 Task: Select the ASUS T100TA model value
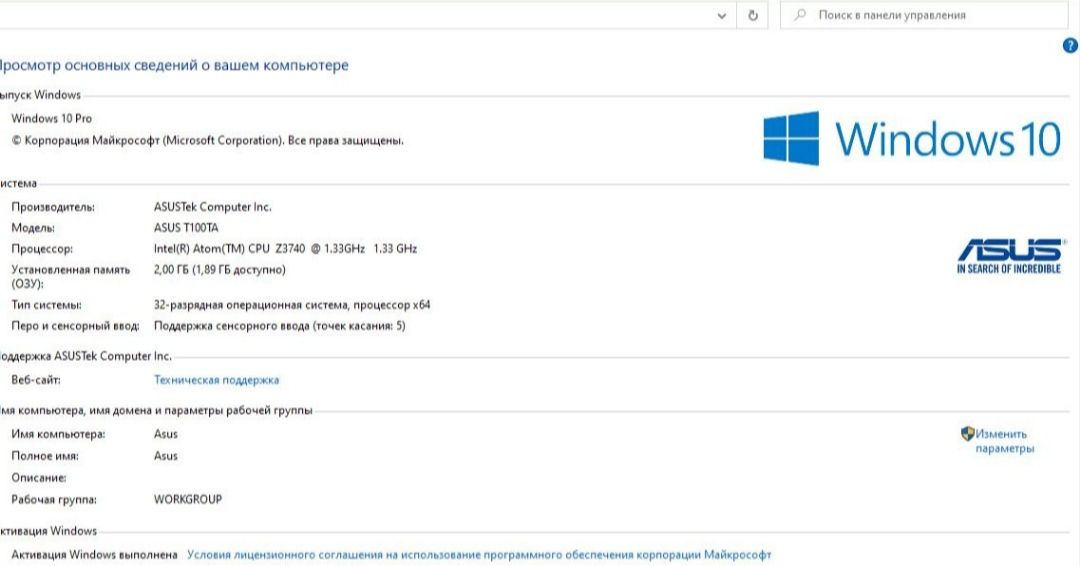click(x=186, y=227)
